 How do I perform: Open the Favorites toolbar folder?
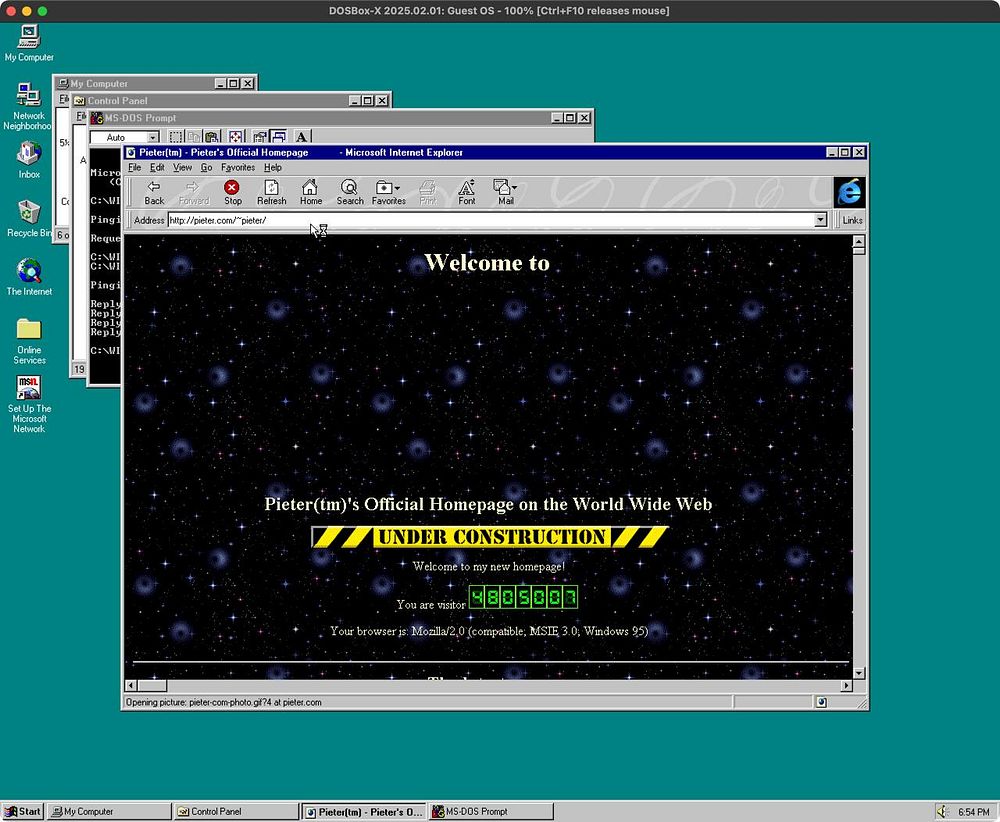click(x=388, y=192)
